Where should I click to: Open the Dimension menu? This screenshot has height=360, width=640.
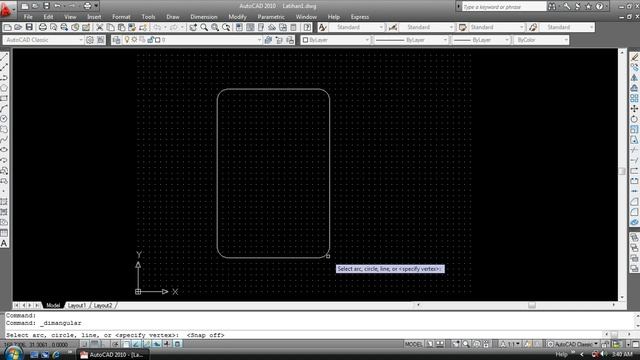point(204,17)
